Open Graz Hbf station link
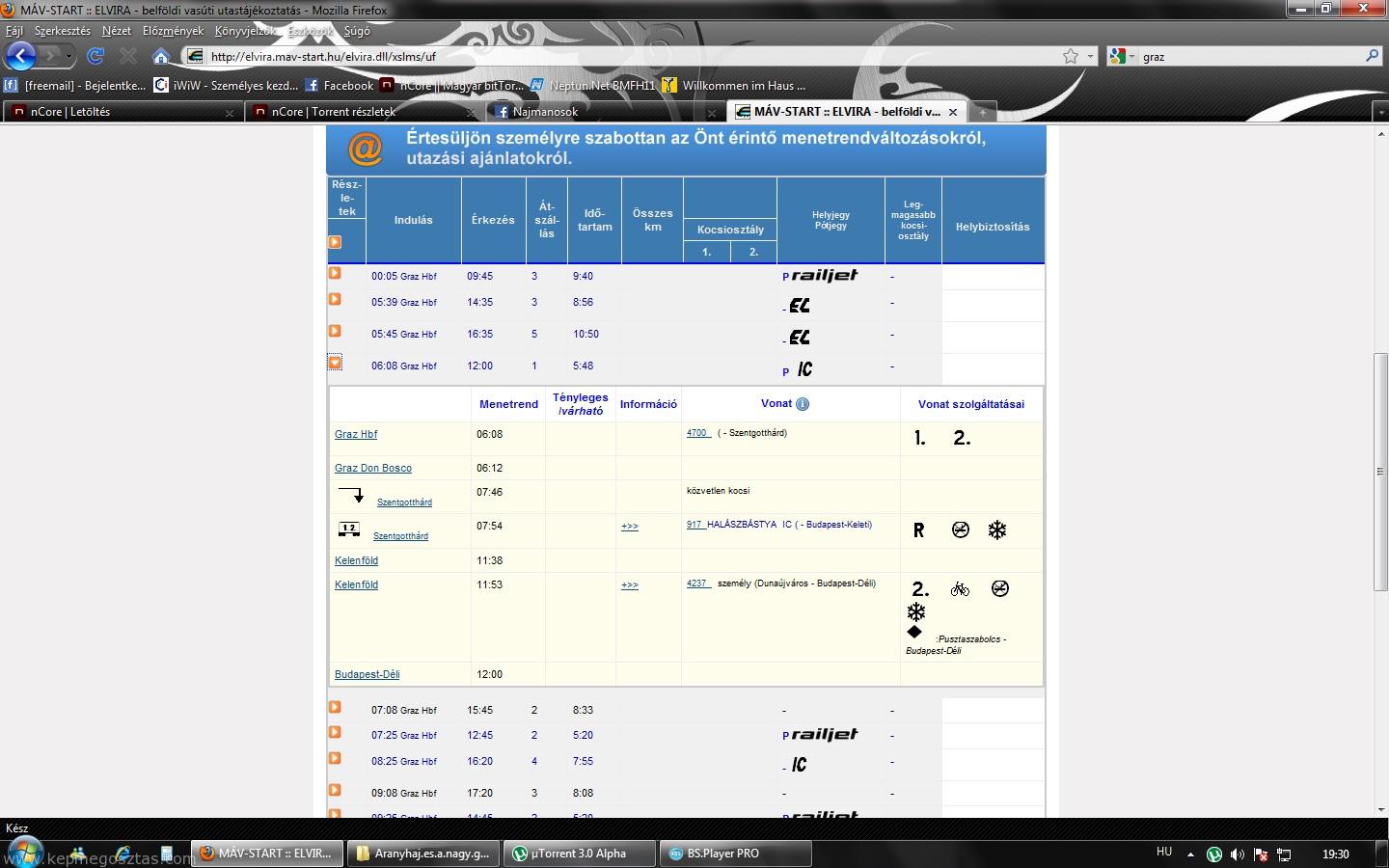The height and width of the screenshot is (868, 1389). [356, 434]
